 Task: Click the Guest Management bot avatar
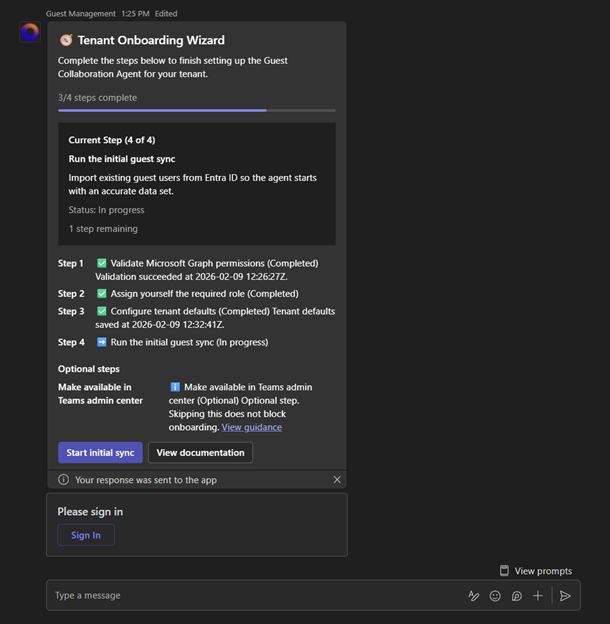[x=30, y=32]
